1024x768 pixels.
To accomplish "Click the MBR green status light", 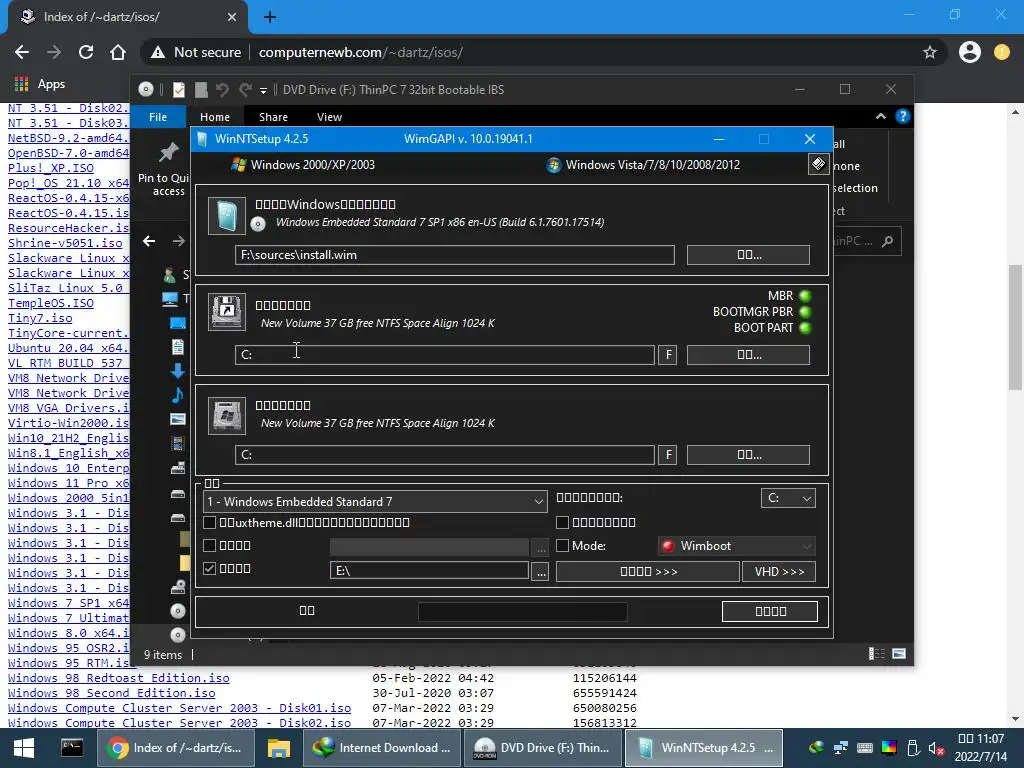I will (x=805, y=296).
